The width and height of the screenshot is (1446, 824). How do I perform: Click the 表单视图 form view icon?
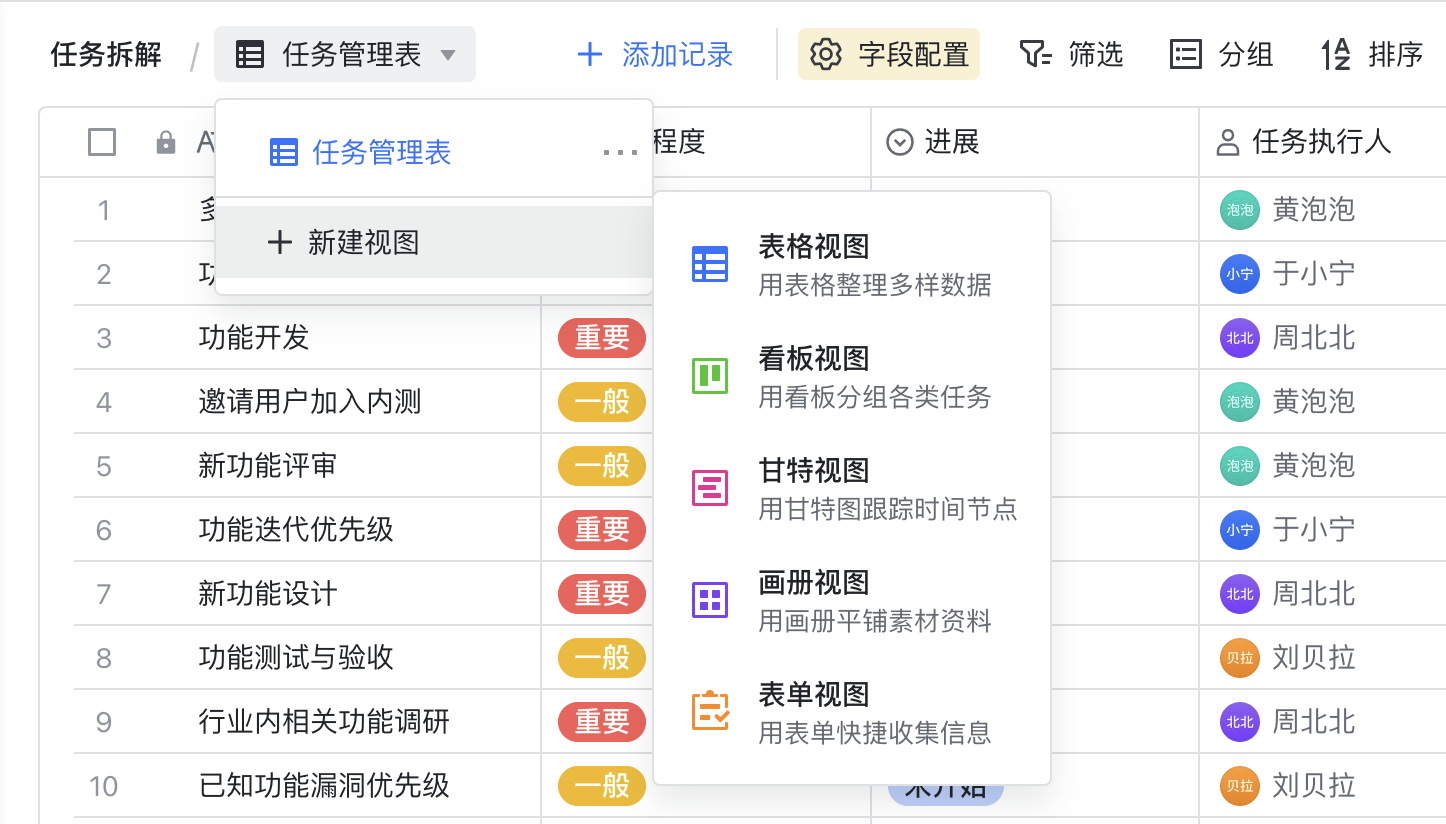tap(709, 710)
